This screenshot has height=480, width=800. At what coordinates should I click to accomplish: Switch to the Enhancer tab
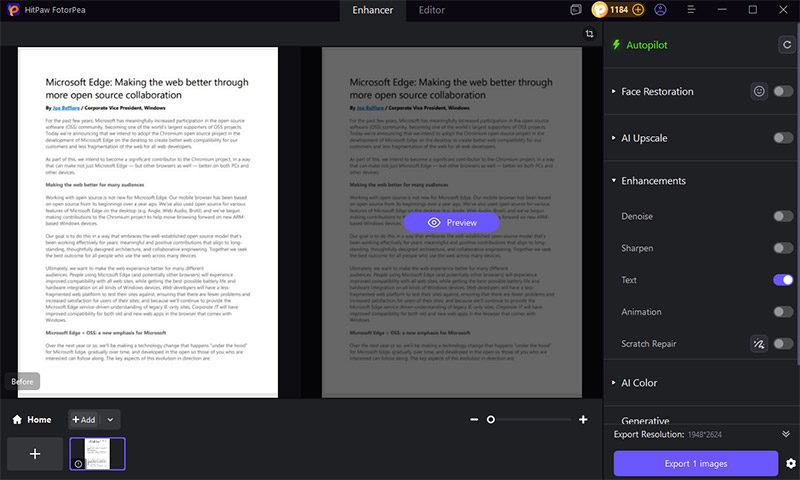tap(372, 10)
